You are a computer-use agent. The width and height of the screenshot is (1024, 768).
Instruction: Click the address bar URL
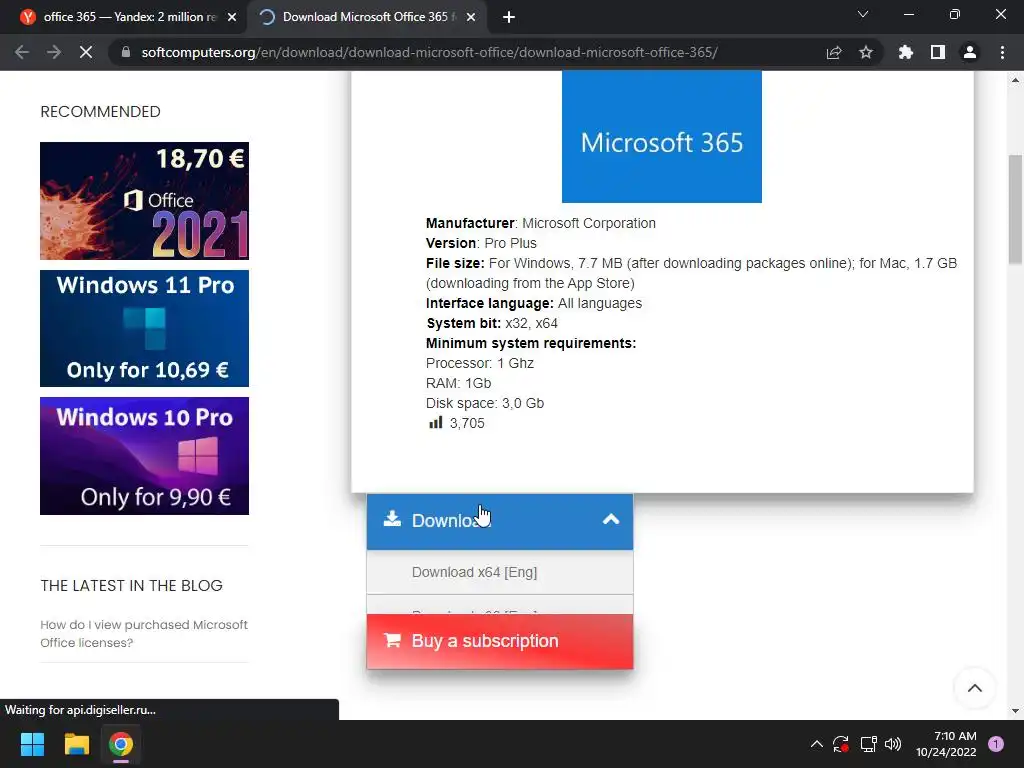click(x=429, y=52)
